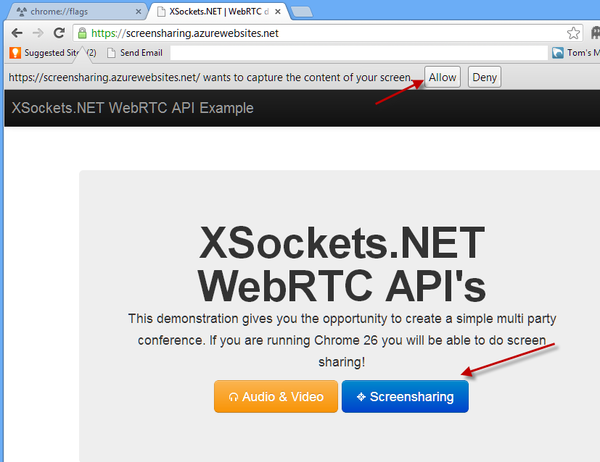Click the browser Forward arrow
600x462 pixels.
click(37, 33)
